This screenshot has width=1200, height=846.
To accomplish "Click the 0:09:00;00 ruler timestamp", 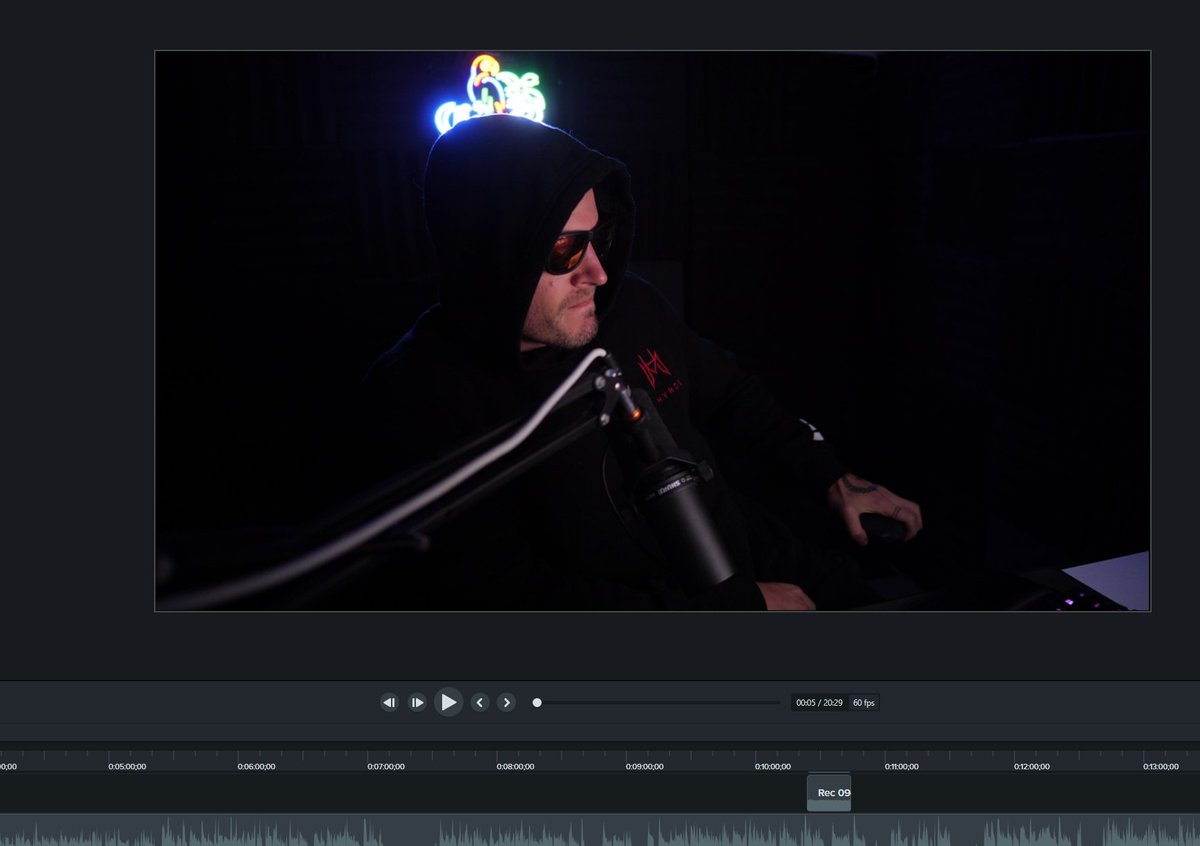I will coord(645,765).
